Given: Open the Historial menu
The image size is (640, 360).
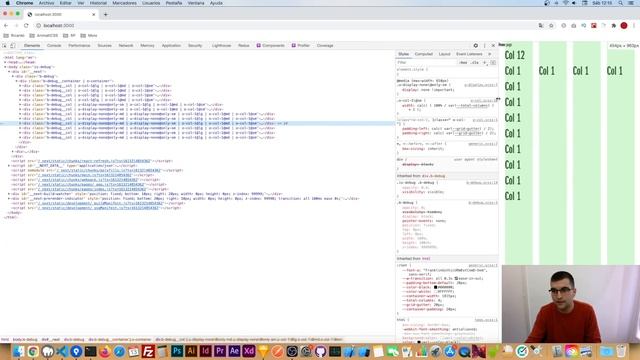Looking at the screenshot, I should click(x=98, y=3).
